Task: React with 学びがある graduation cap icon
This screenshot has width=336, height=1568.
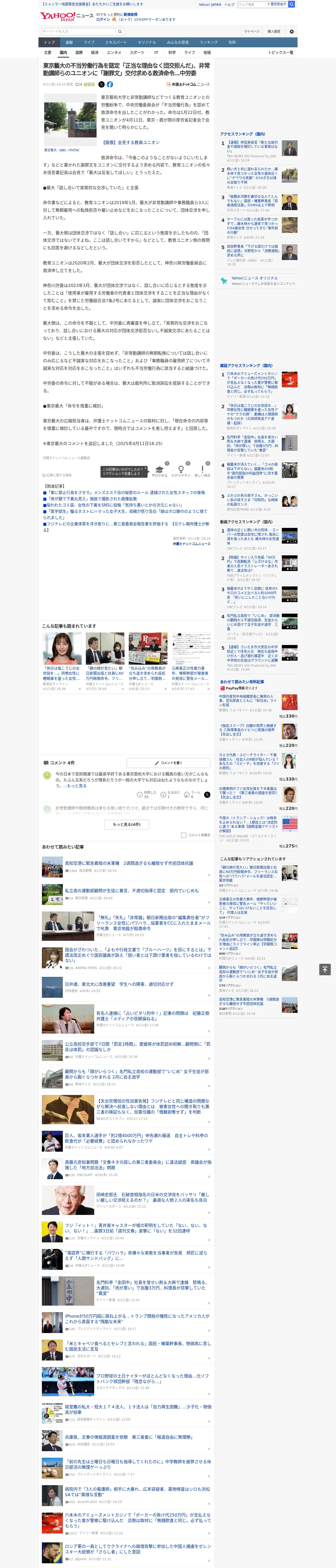Action: 160,469
